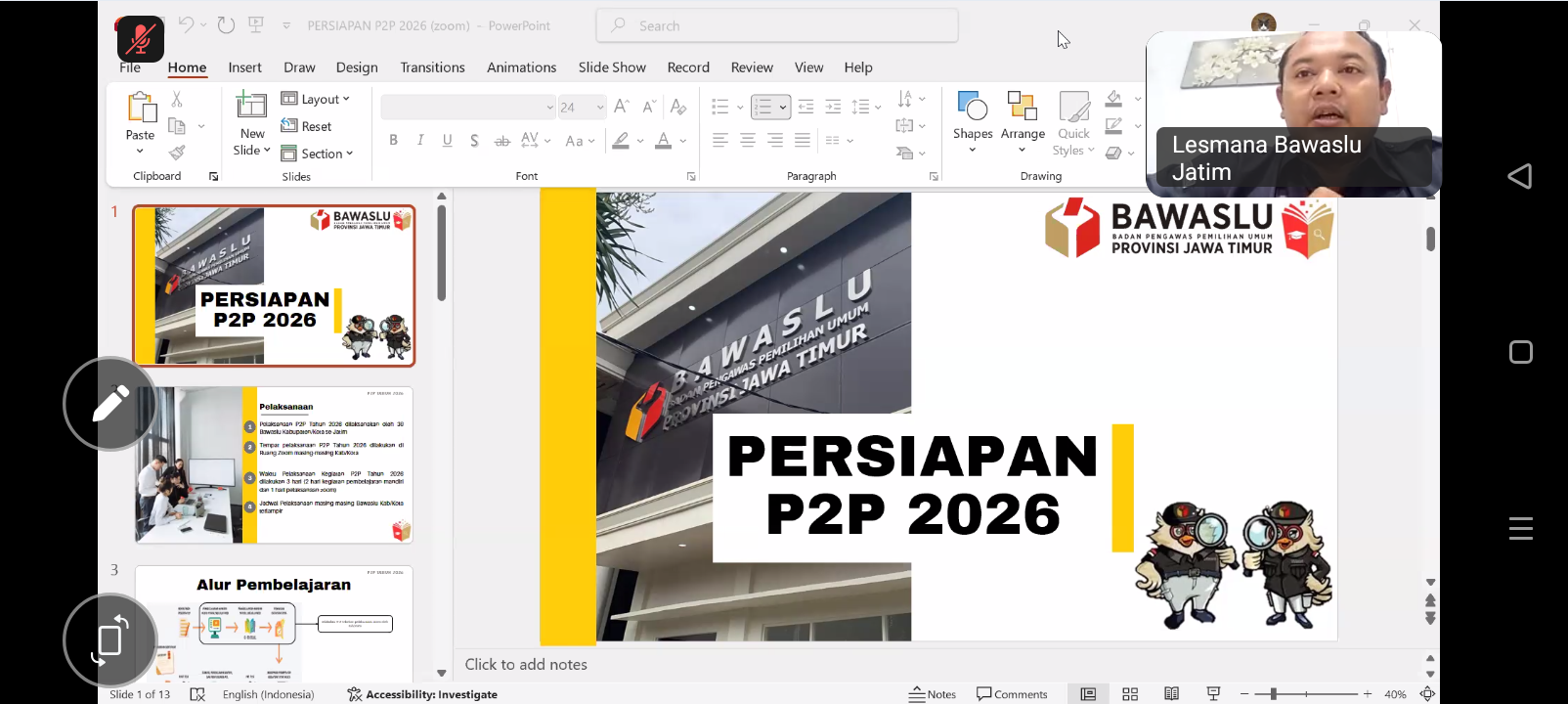
Task: Switch to the Slide Show tab
Action: (612, 67)
